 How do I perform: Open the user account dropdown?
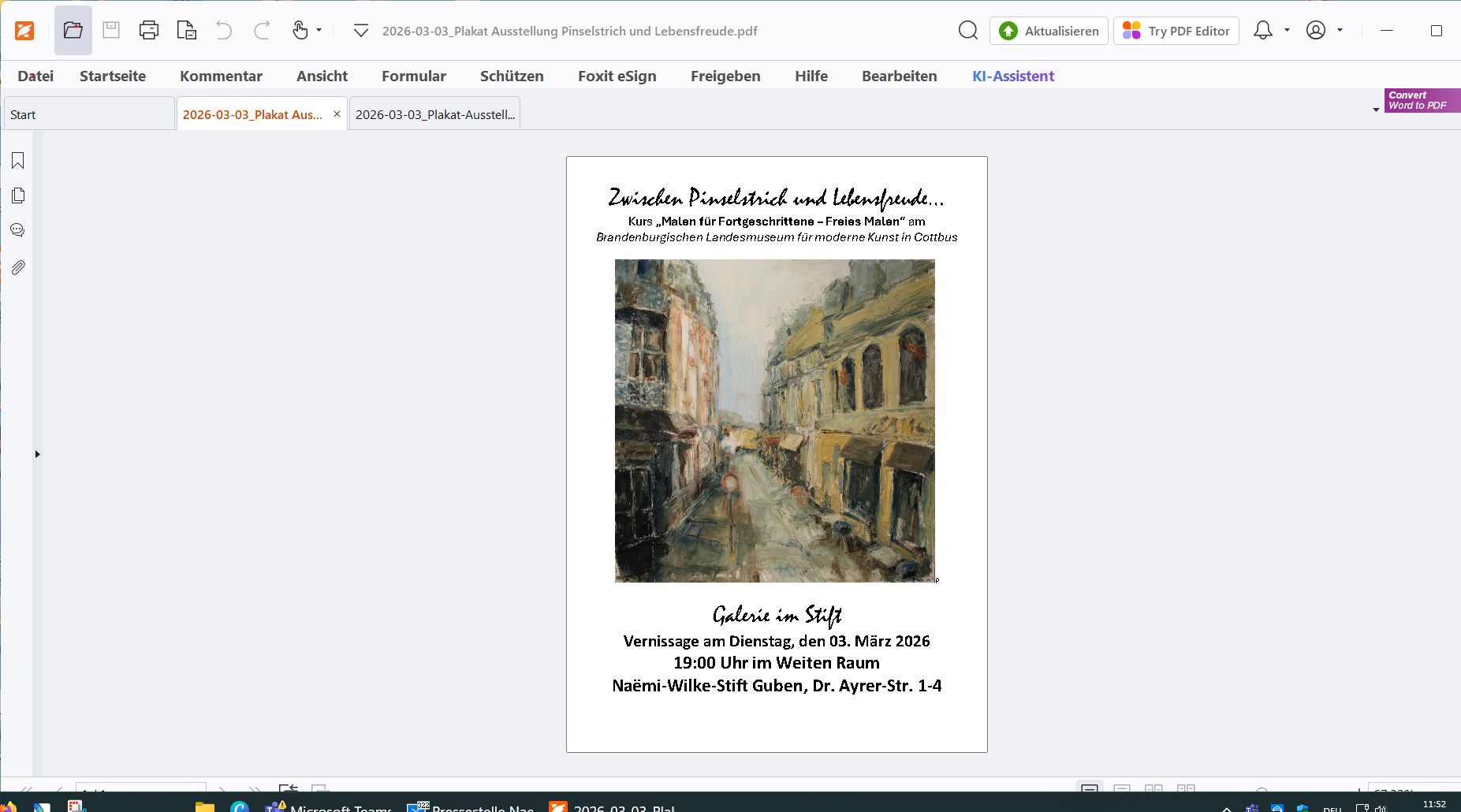[x=1325, y=31]
